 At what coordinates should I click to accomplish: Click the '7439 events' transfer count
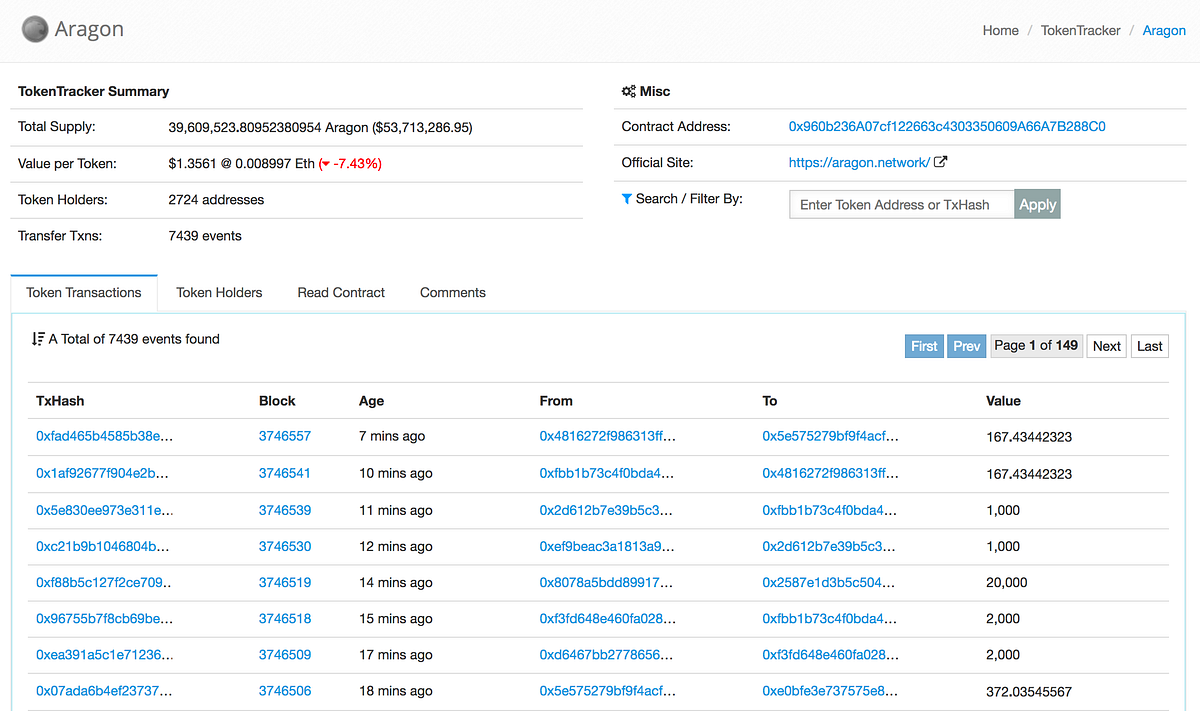tap(205, 236)
